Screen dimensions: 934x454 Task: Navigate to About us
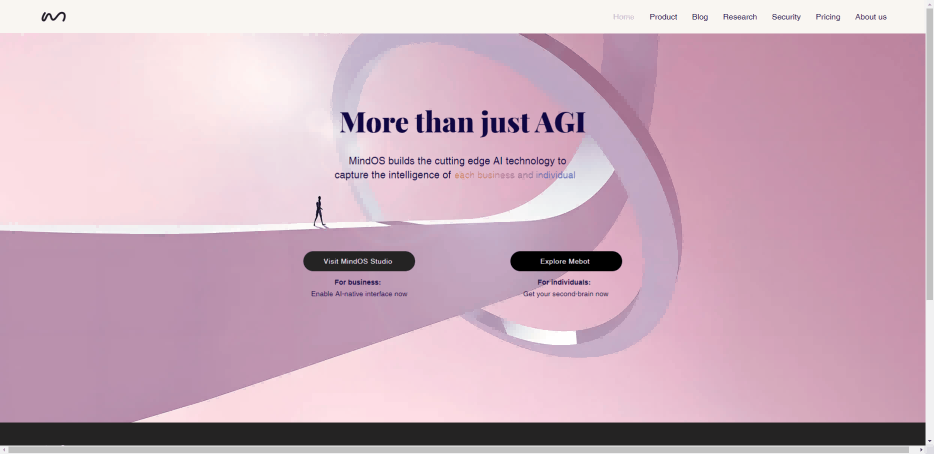tap(871, 17)
